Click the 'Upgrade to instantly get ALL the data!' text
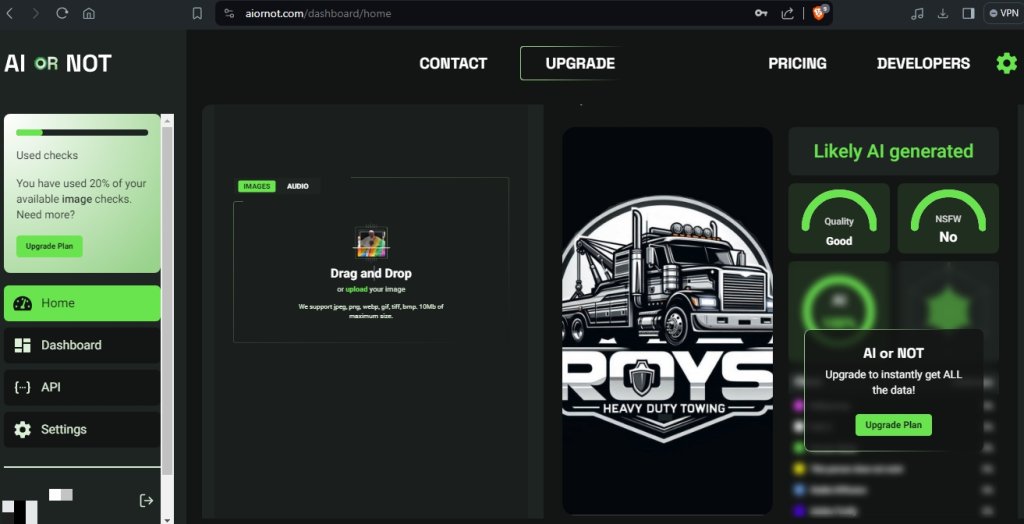 893,383
